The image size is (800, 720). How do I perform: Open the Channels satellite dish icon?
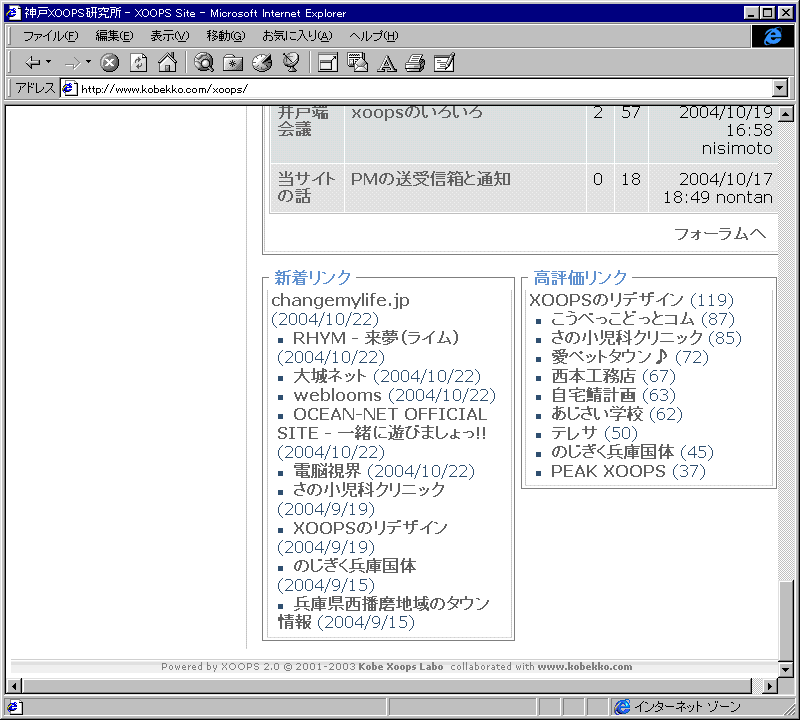(291, 63)
